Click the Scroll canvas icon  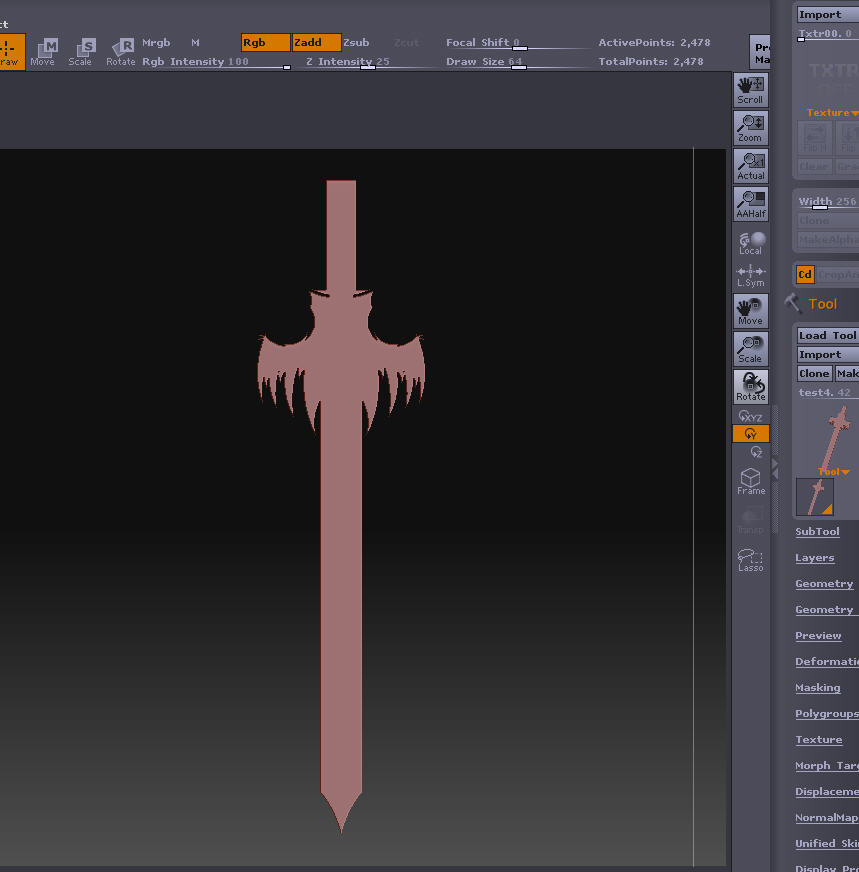[x=750, y=90]
